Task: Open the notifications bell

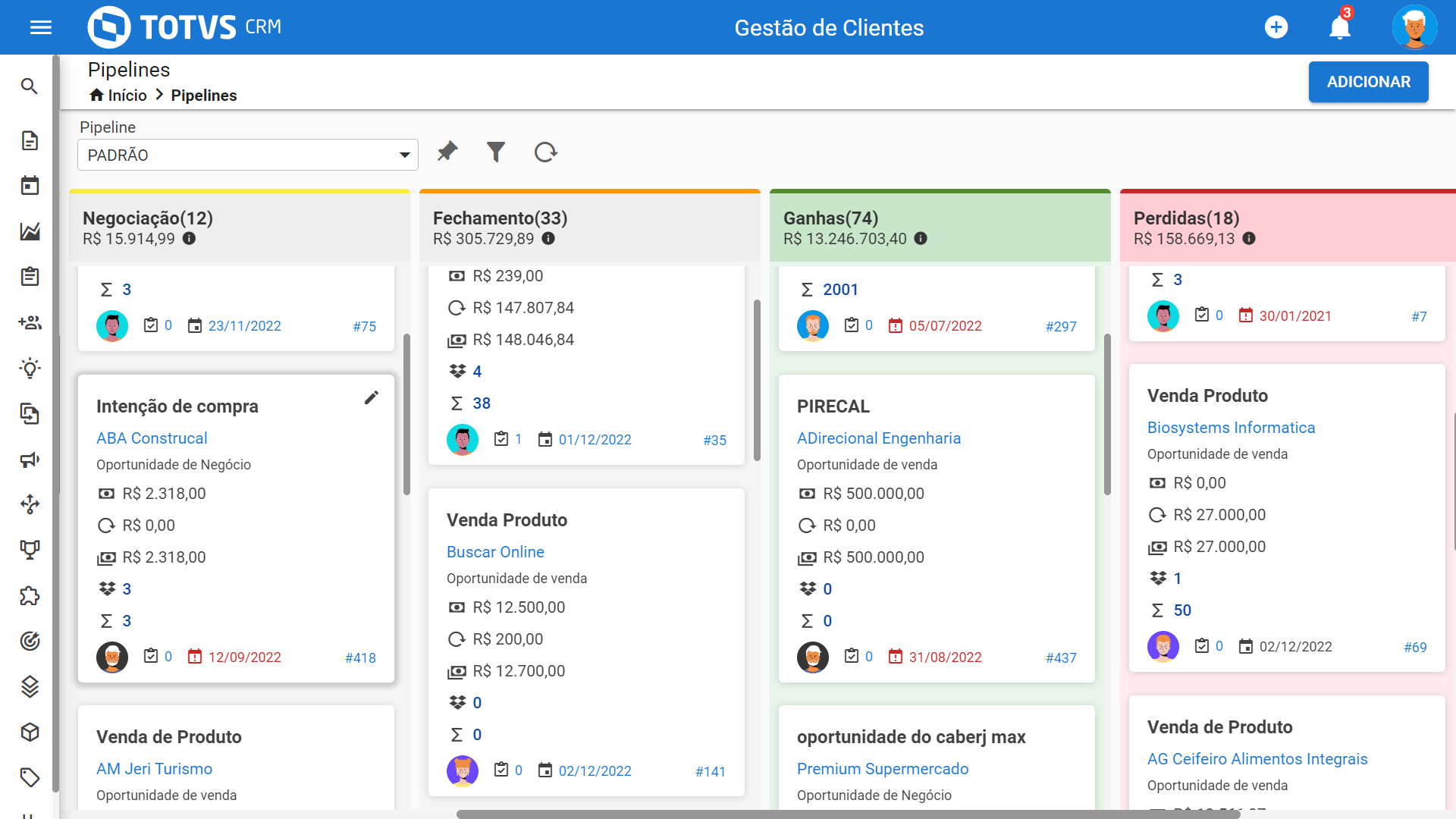Action: (x=1339, y=28)
